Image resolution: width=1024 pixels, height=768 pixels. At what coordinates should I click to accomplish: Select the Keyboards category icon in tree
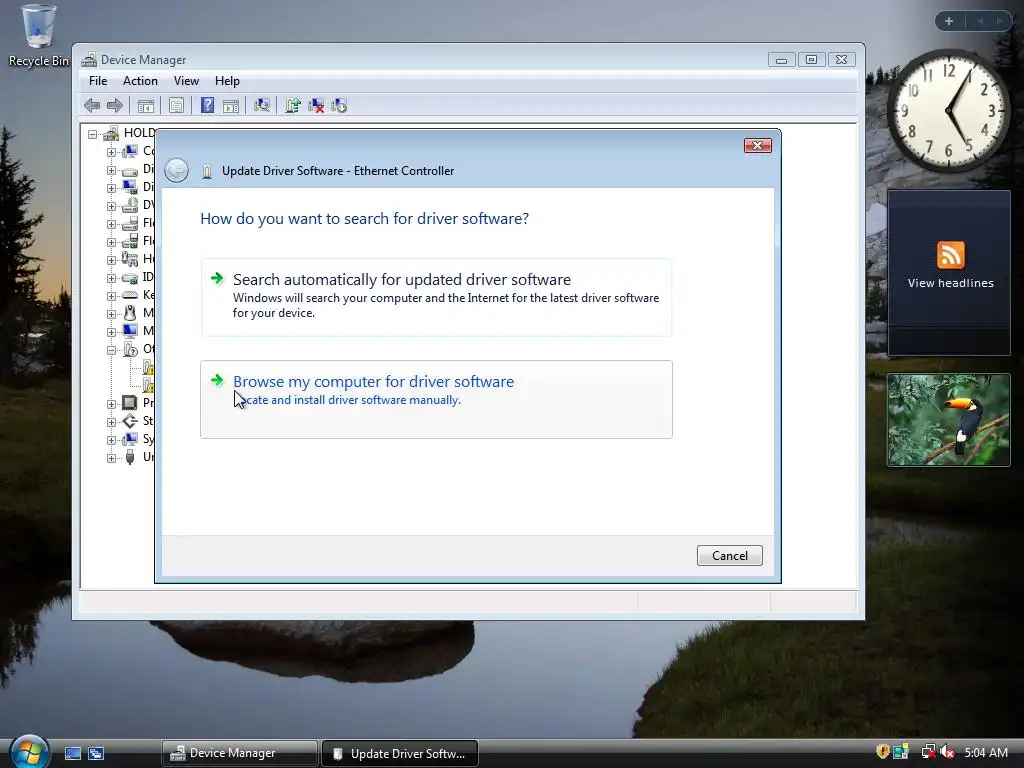130,295
